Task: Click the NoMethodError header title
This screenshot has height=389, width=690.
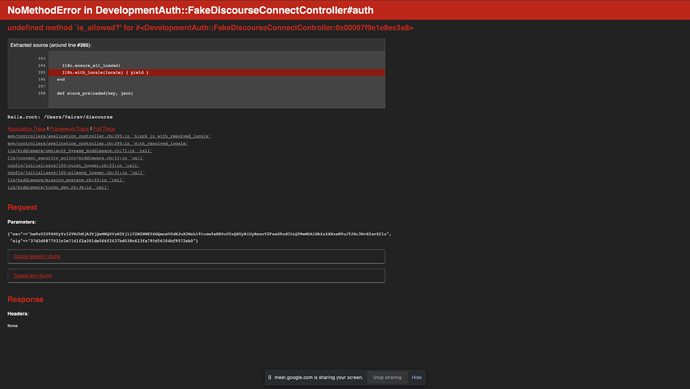Action: 191,10
